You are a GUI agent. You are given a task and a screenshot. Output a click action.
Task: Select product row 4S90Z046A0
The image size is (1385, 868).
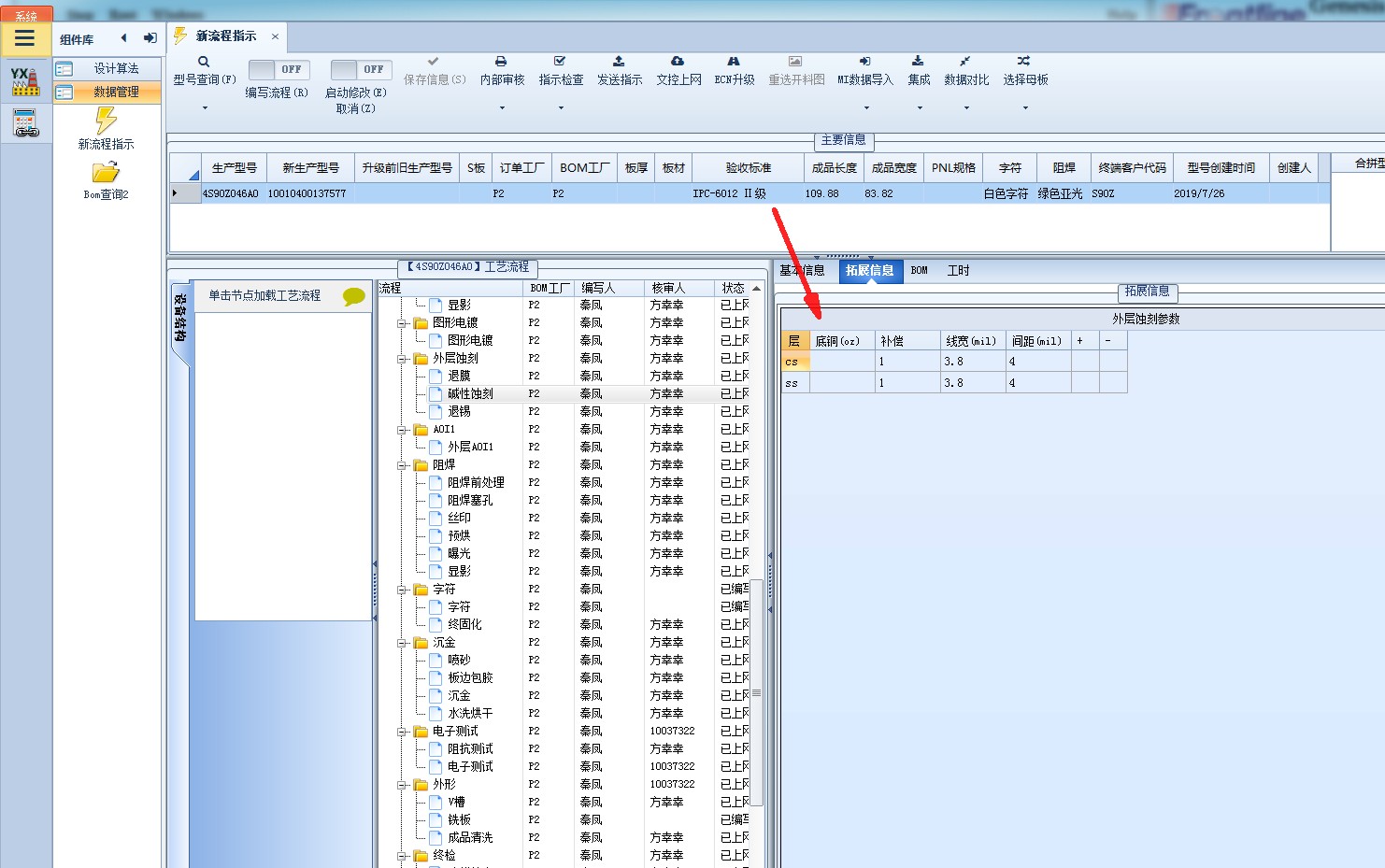750,193
